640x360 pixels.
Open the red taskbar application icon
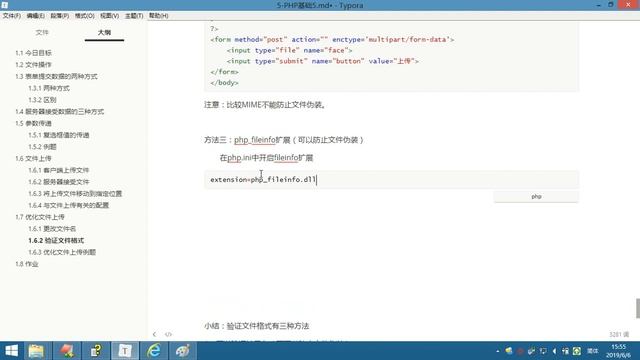(67, 351)
